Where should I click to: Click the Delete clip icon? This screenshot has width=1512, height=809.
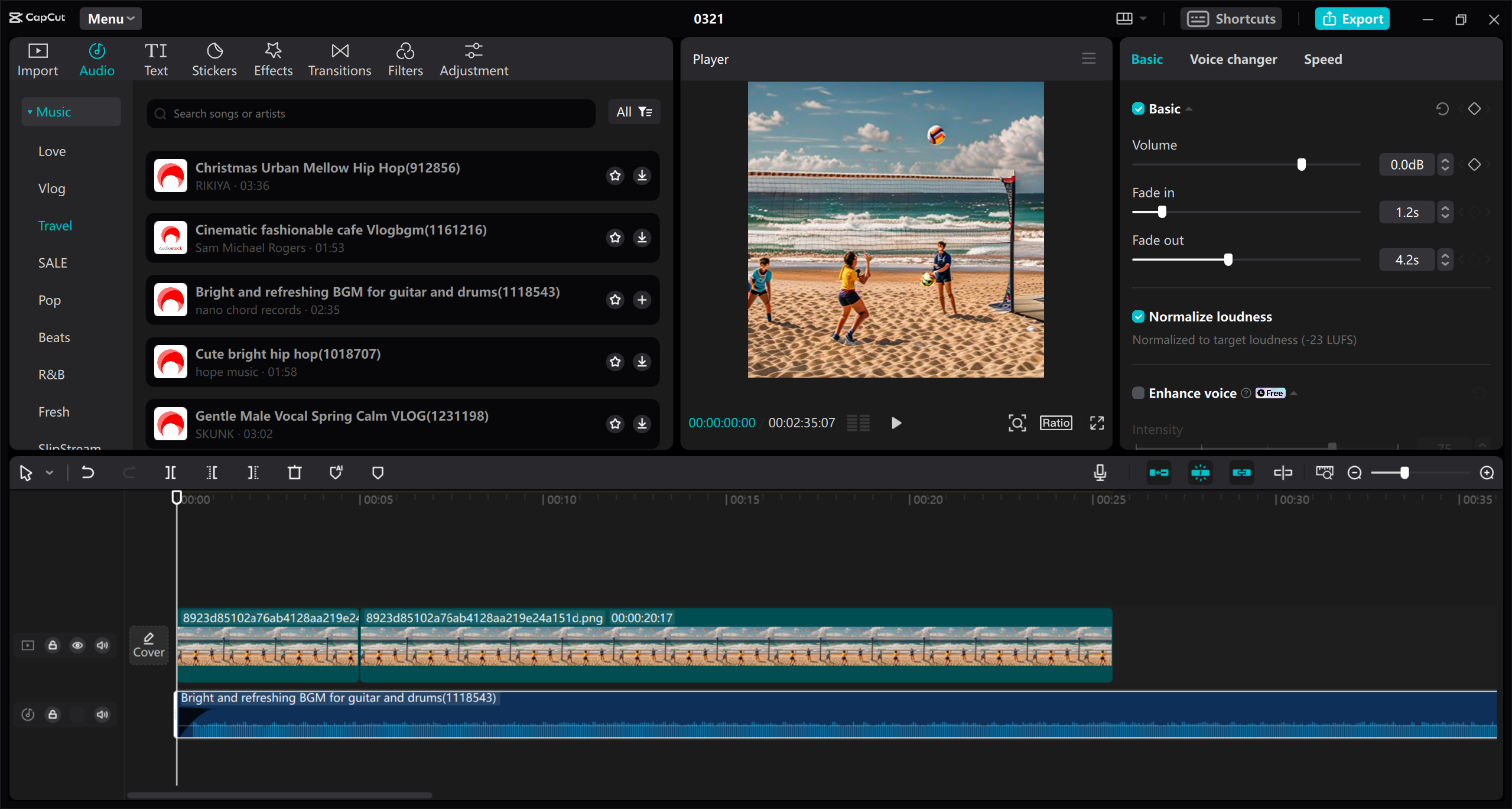294,472
